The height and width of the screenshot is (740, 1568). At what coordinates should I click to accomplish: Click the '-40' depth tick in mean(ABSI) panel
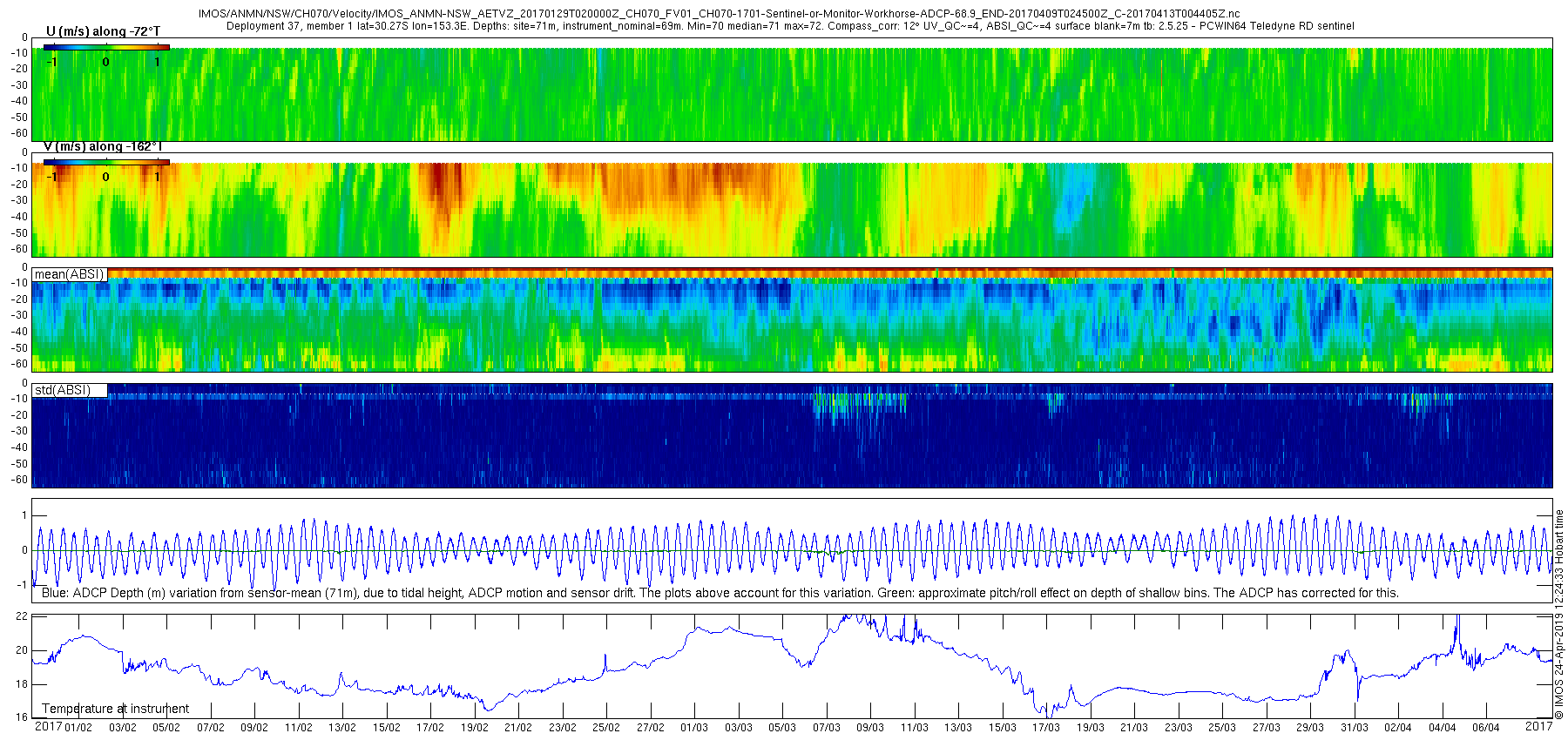click(x=19, y=332)
